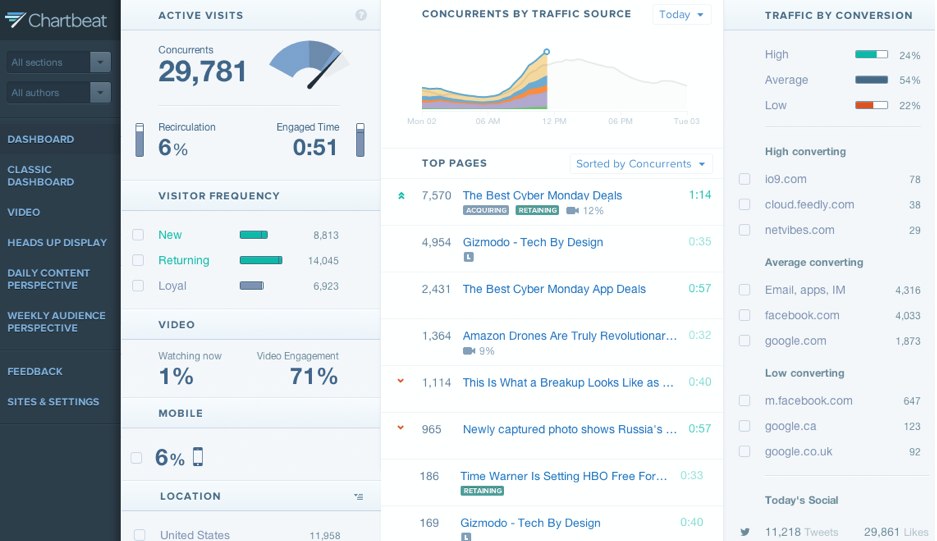Click the L badge under Gizmodo 4,954 row
This screenshot has width=937, height=541.
pos(469,257)
